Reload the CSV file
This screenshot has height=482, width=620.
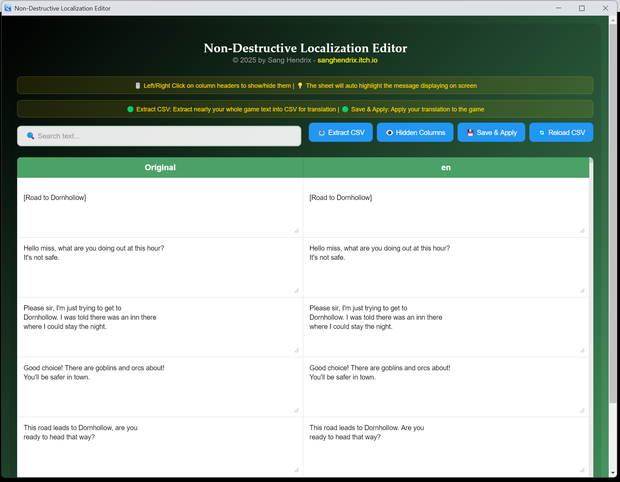click(x=561, y=132)
